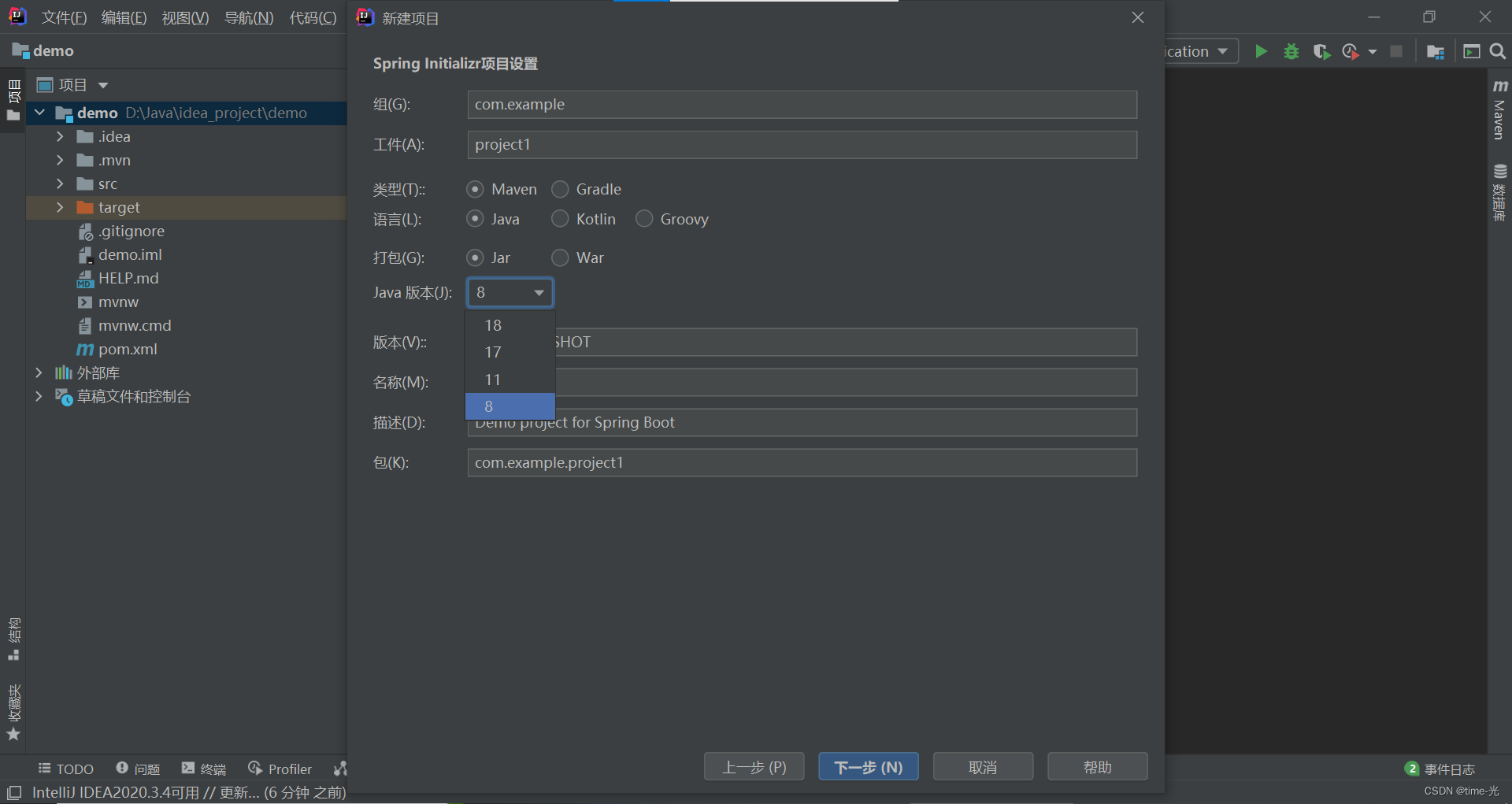Expand the target folder
This screenshot has height=804, width=1512.
60,207
